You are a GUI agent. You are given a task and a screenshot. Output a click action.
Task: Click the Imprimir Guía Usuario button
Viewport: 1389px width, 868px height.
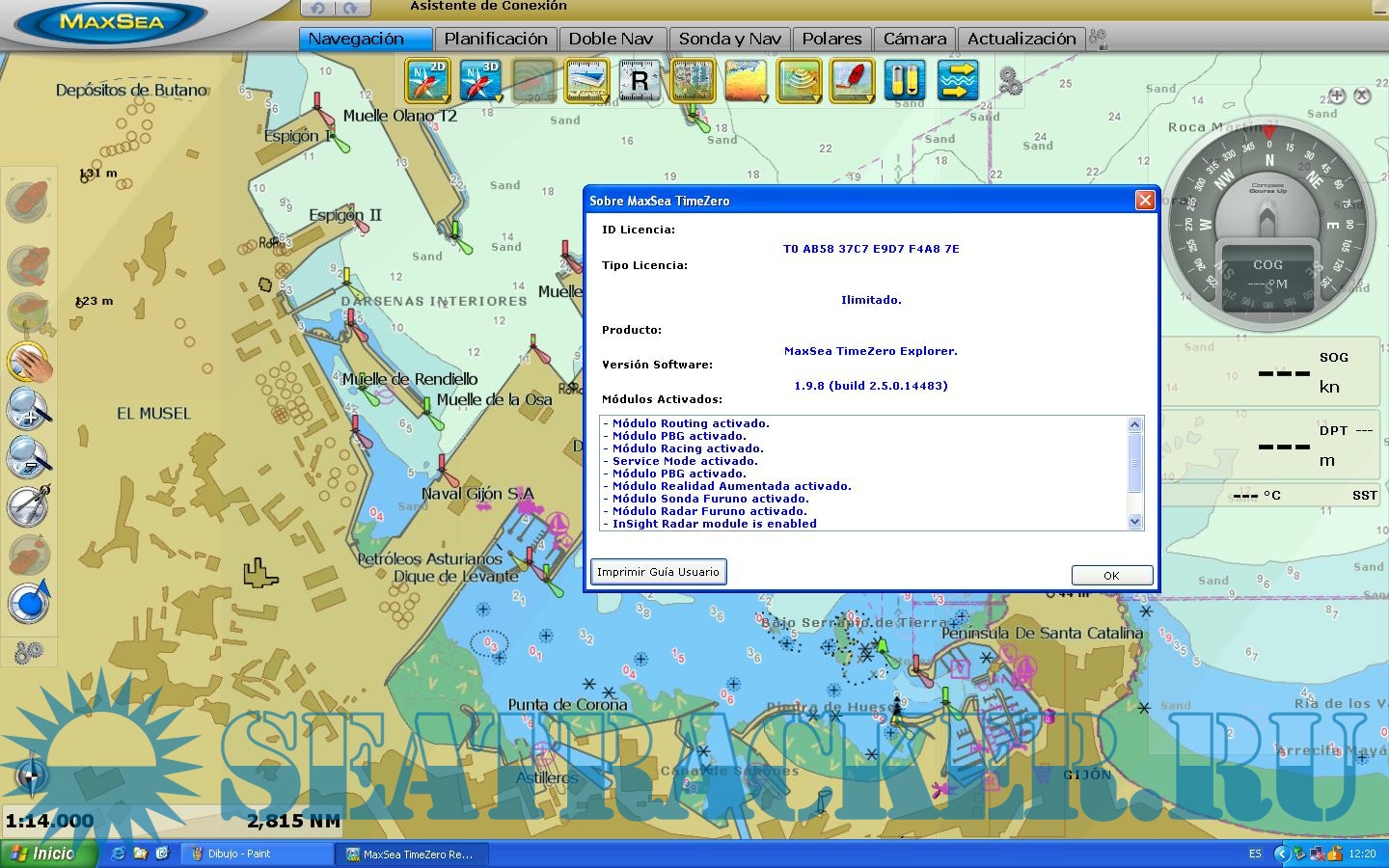[658, 572]
